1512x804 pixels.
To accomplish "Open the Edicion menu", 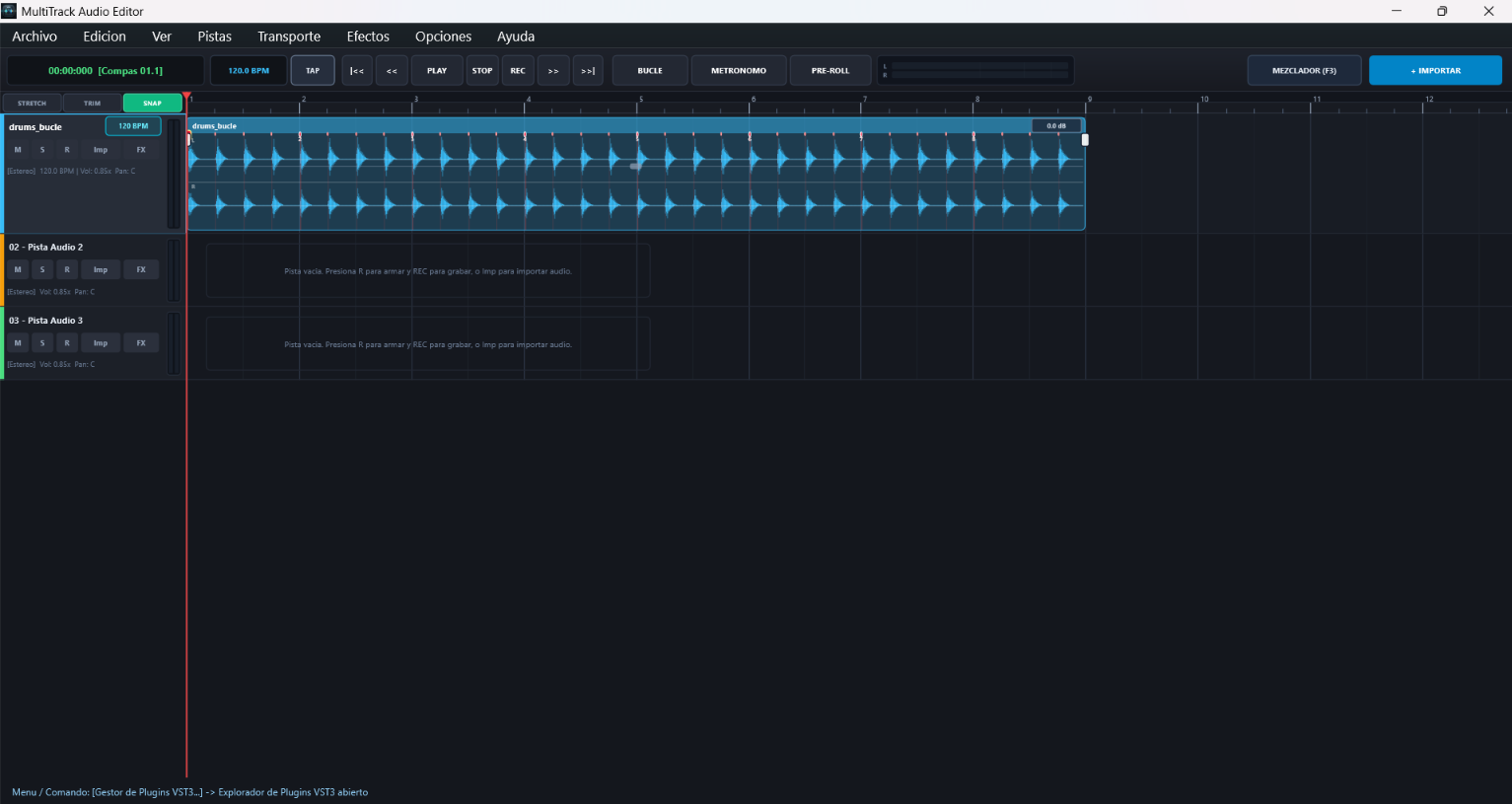I will [x=105, y=37].
